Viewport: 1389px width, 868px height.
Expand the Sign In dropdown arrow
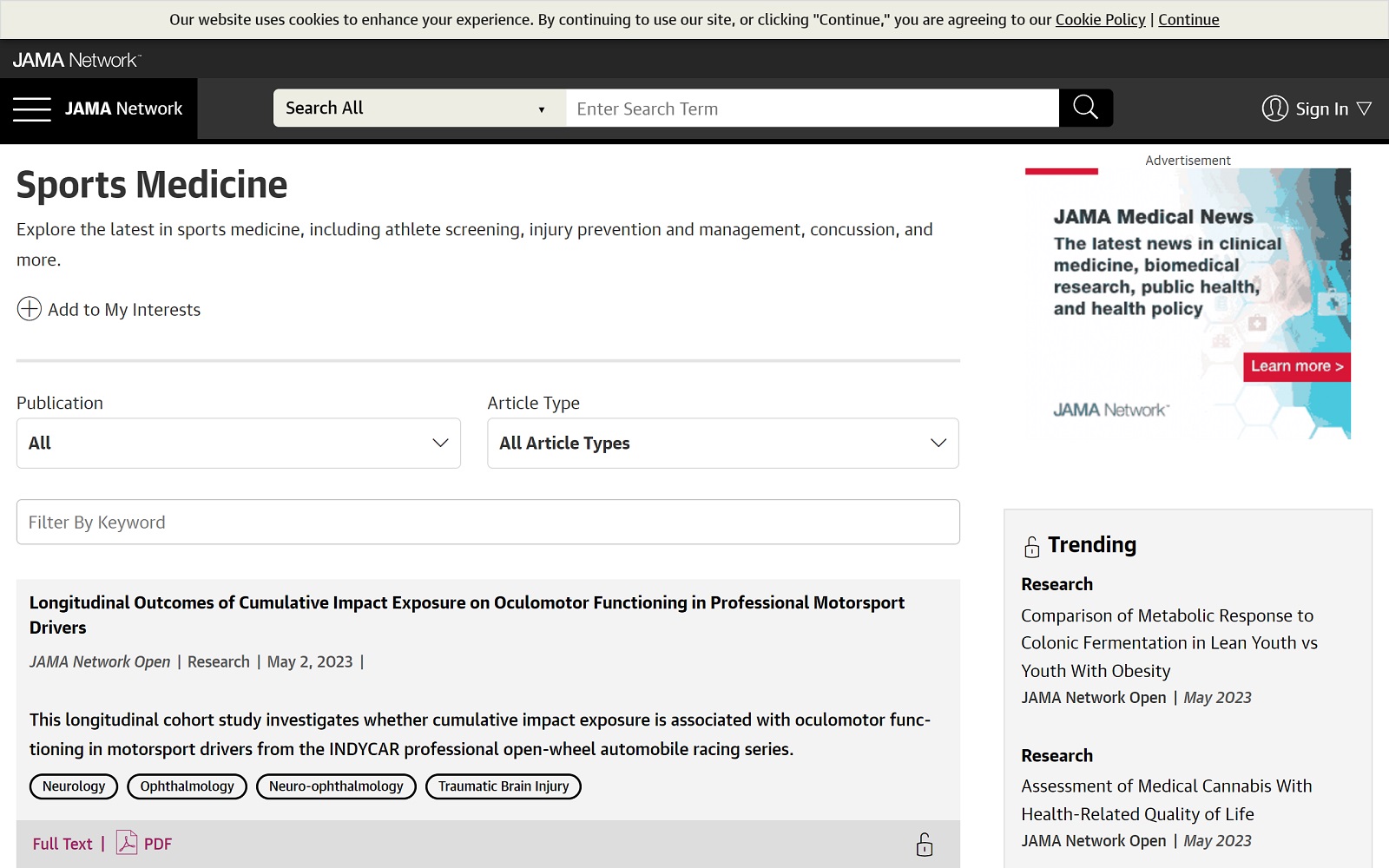point(1364,108)
